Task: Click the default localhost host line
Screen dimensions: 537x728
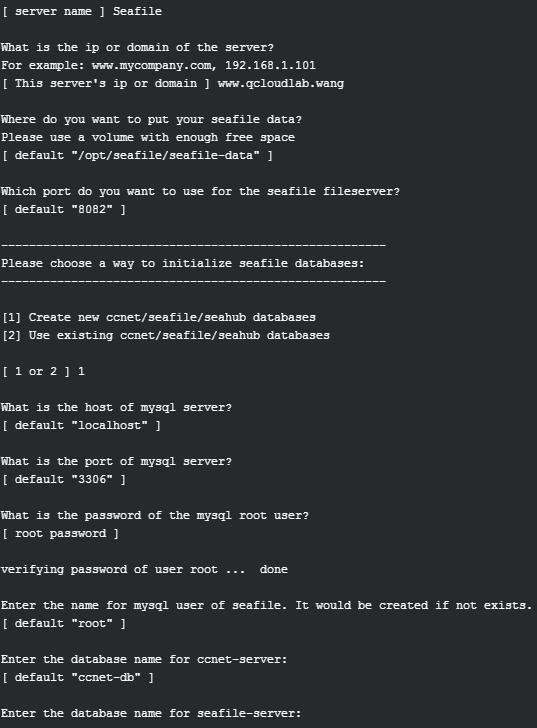Action: (x=81, y=425)
